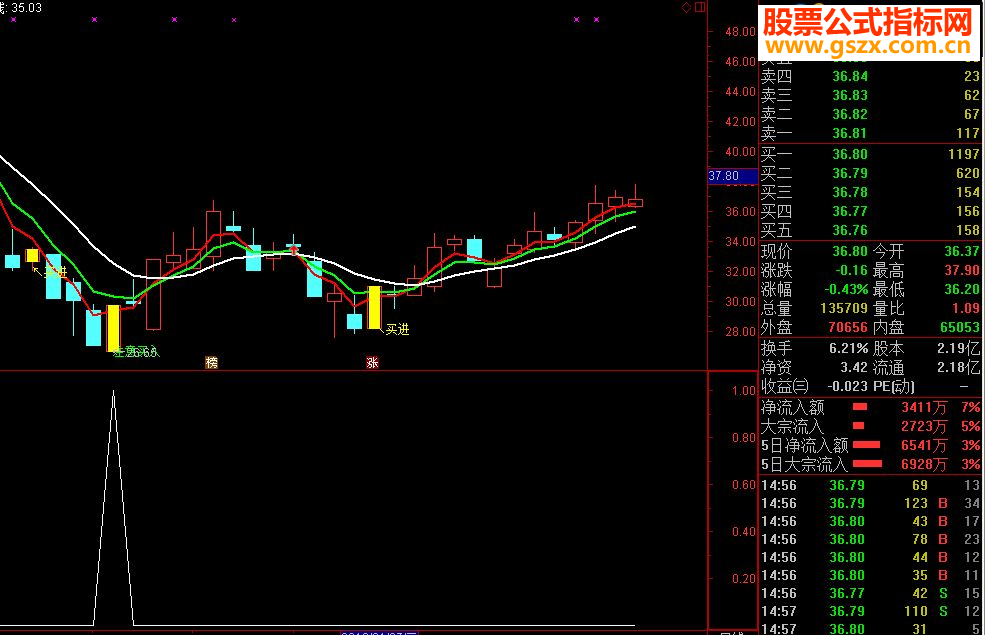Click the split-panel square icon beside the diamond
The image size is (985, 635).
click(x=700, y=8)
